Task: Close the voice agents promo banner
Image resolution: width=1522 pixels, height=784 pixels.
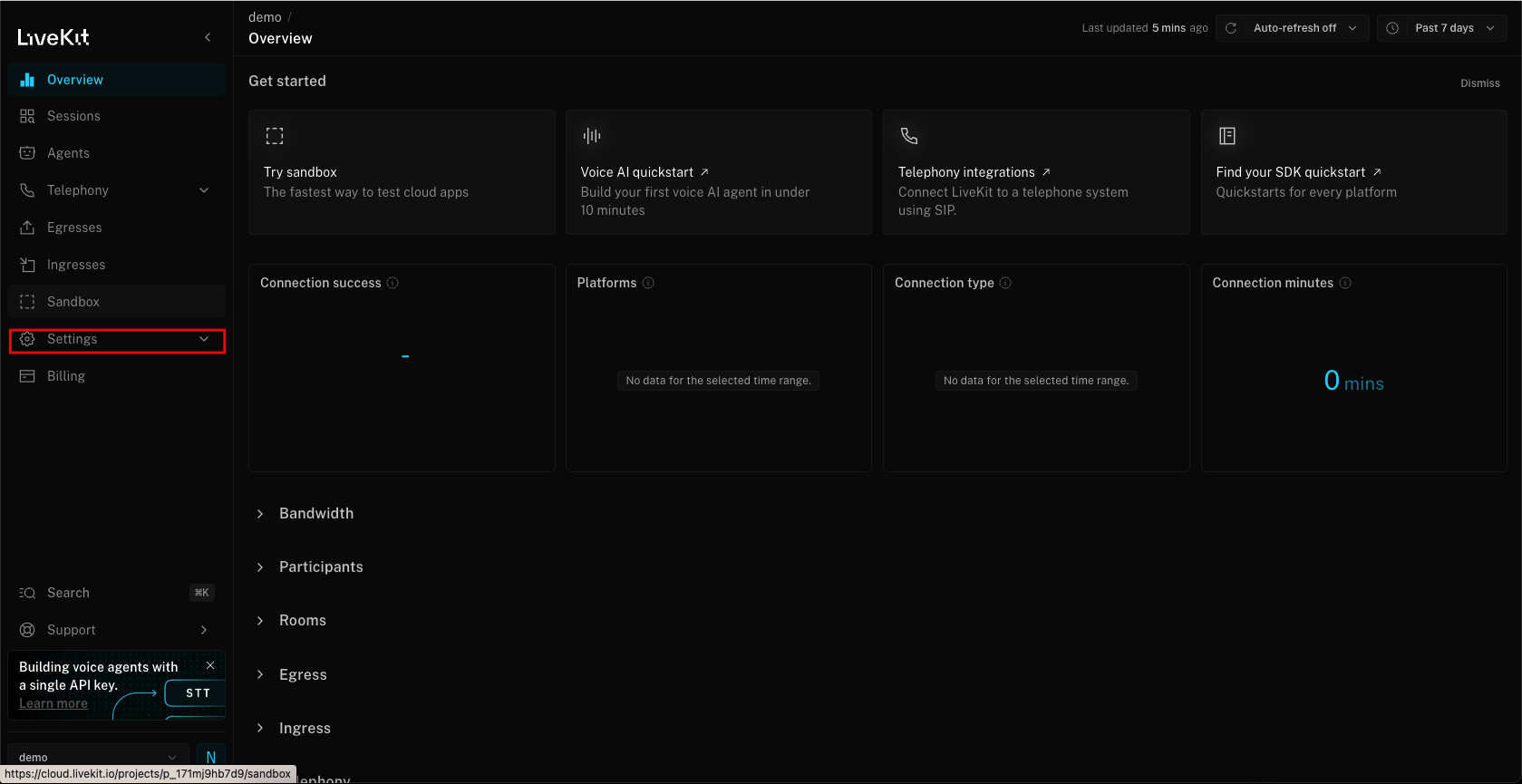Action: coord(210,665)
